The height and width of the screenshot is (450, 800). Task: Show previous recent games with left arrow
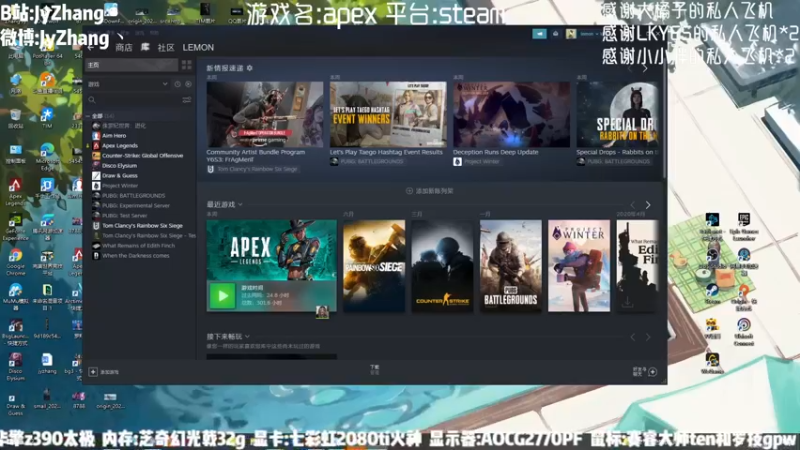[633, 205]
